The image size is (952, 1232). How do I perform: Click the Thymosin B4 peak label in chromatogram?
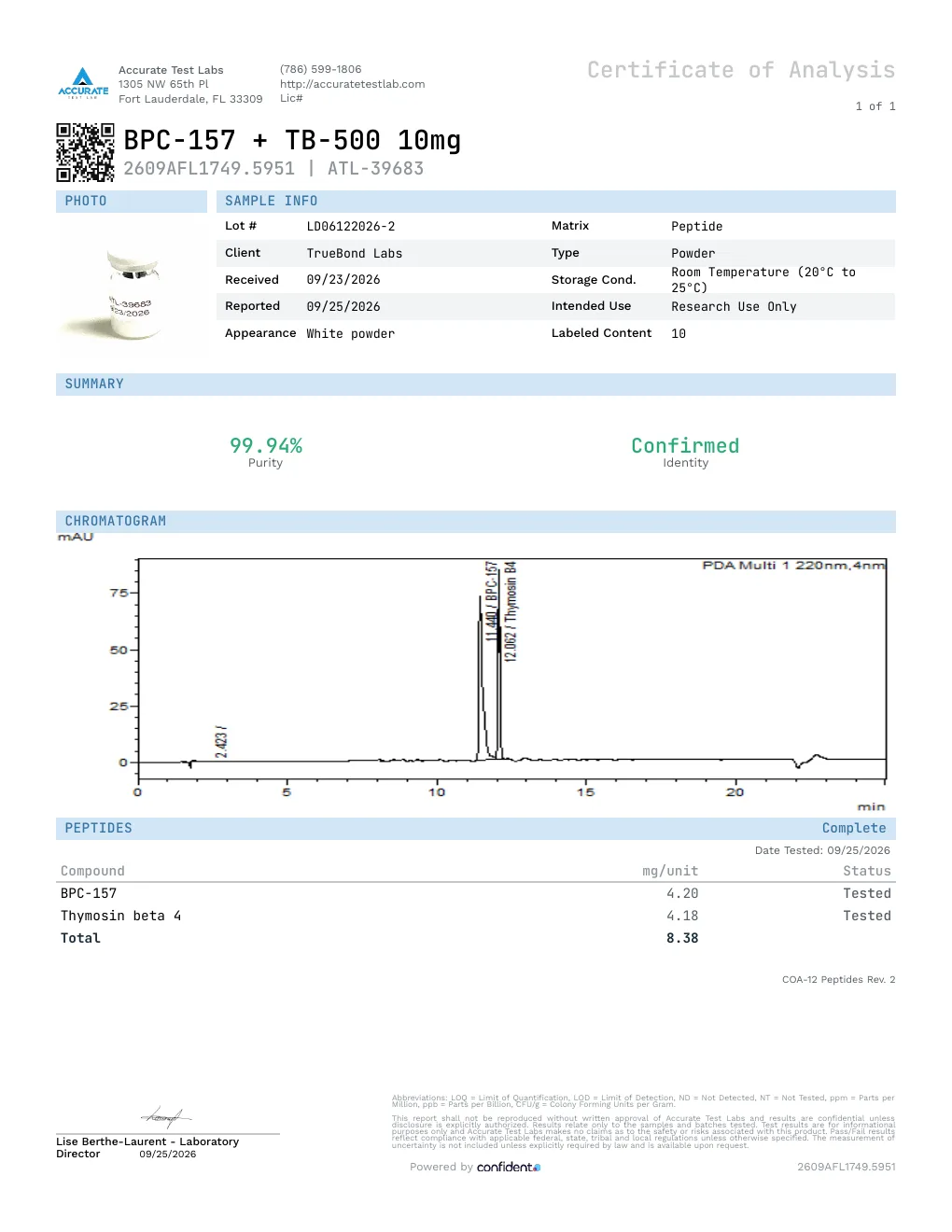click(511, 611)
